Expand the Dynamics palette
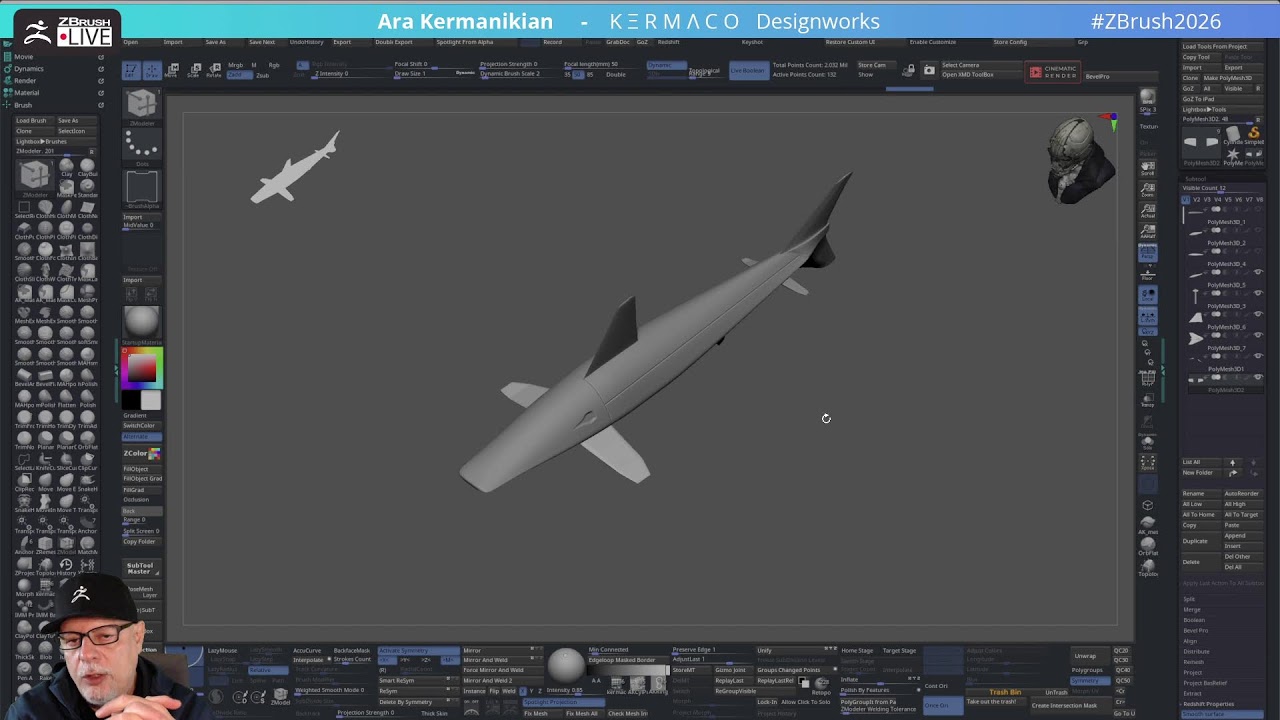Image resolution: width=1280 pixels, height=720 pixels. [x=29, y=69]
